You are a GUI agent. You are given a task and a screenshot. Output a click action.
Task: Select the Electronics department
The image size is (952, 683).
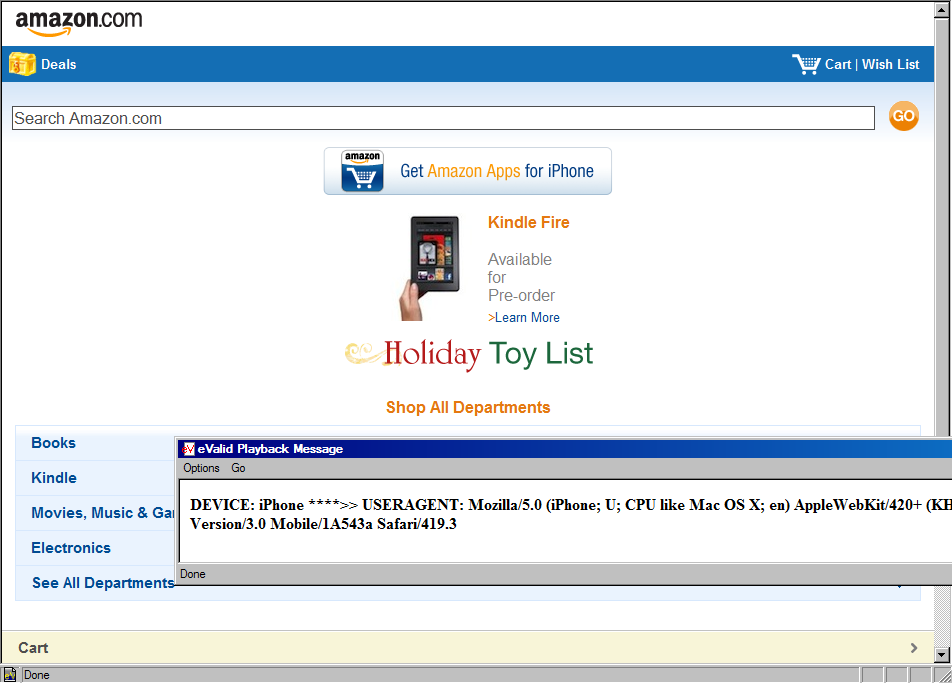[x=71, y=548]
